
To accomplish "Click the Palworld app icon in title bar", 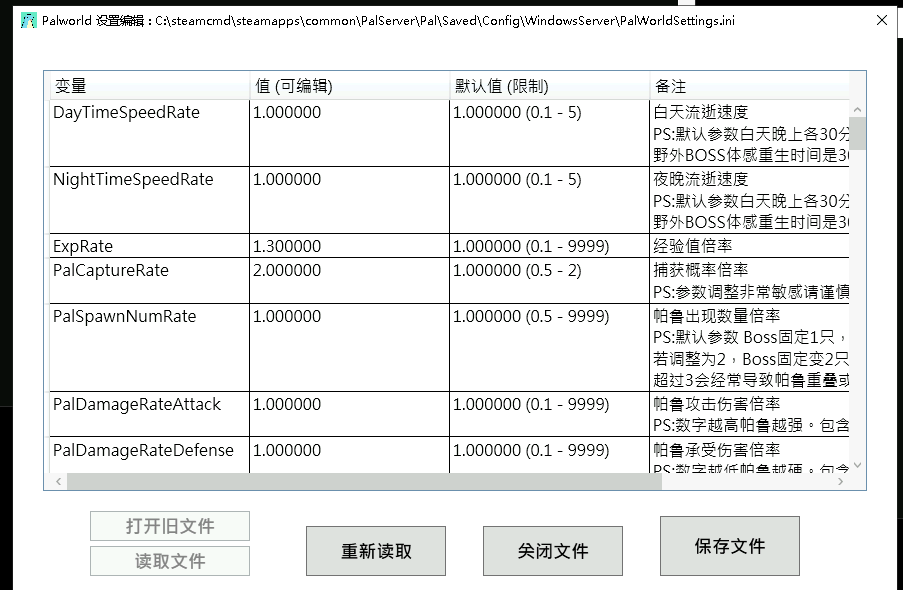I will pyautogui.click(x=29, y=20).
